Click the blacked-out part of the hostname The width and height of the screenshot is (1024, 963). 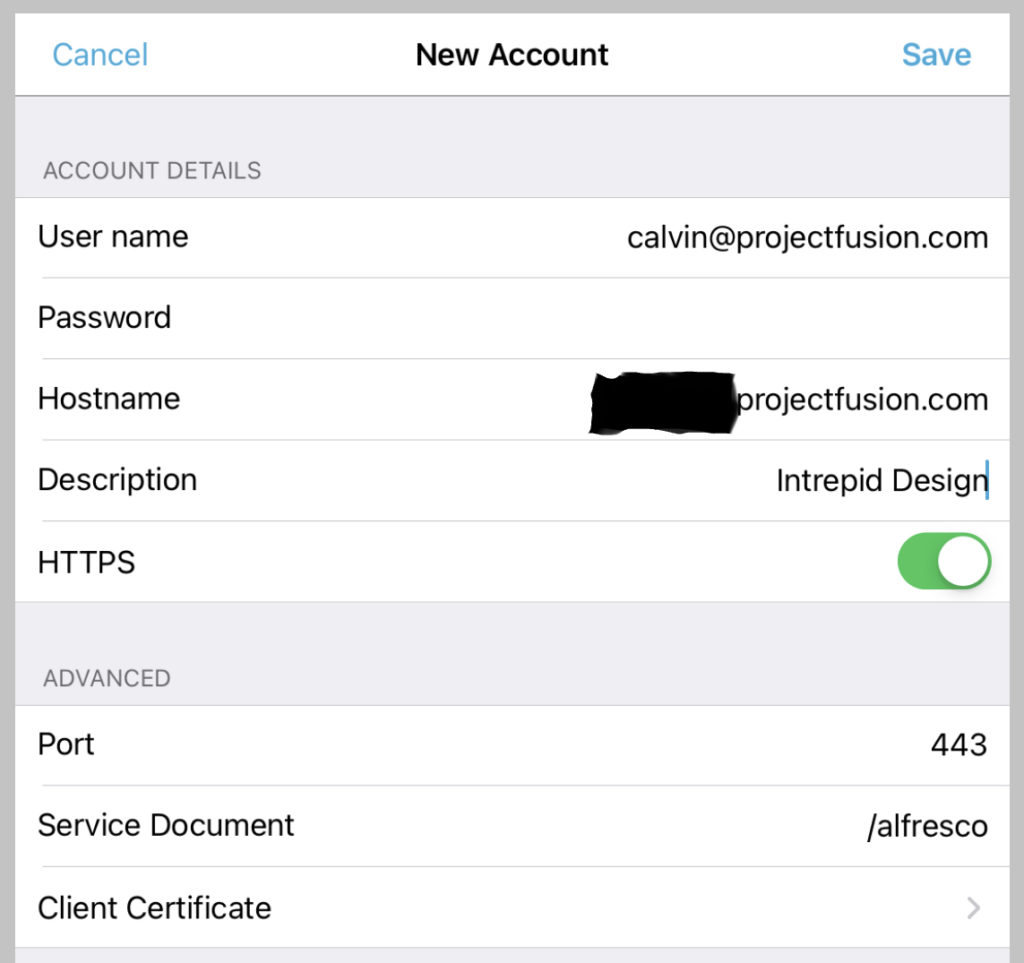[662, 402]
